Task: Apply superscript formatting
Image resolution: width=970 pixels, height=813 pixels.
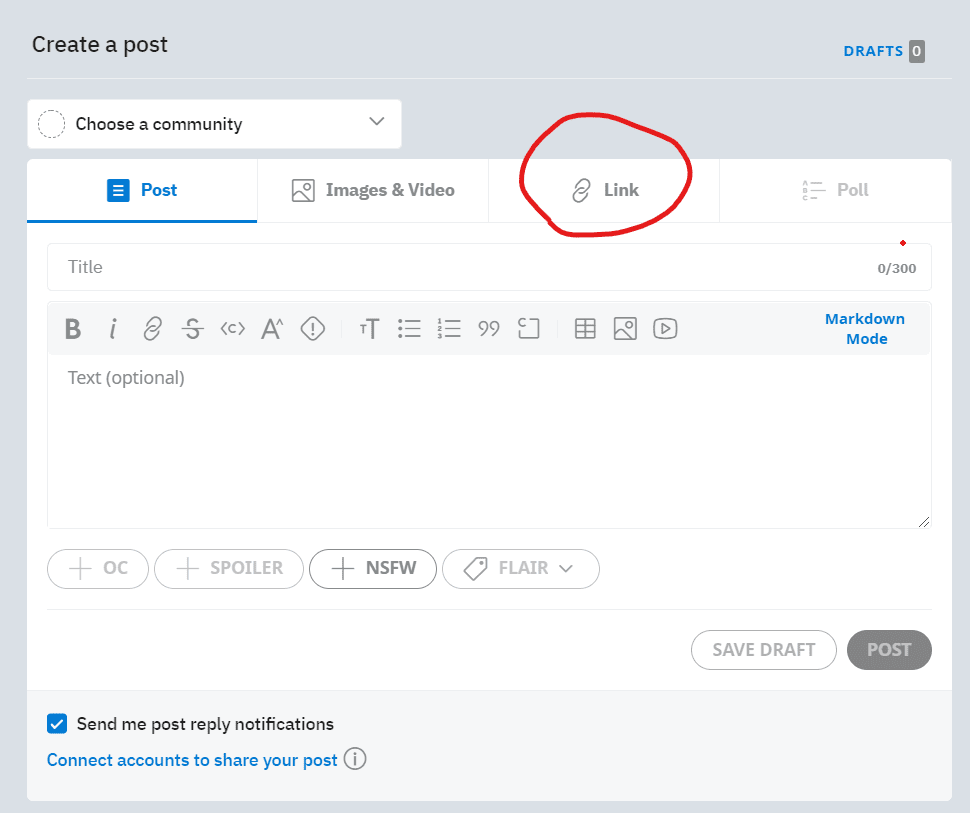Action: [x=272, y=329]
